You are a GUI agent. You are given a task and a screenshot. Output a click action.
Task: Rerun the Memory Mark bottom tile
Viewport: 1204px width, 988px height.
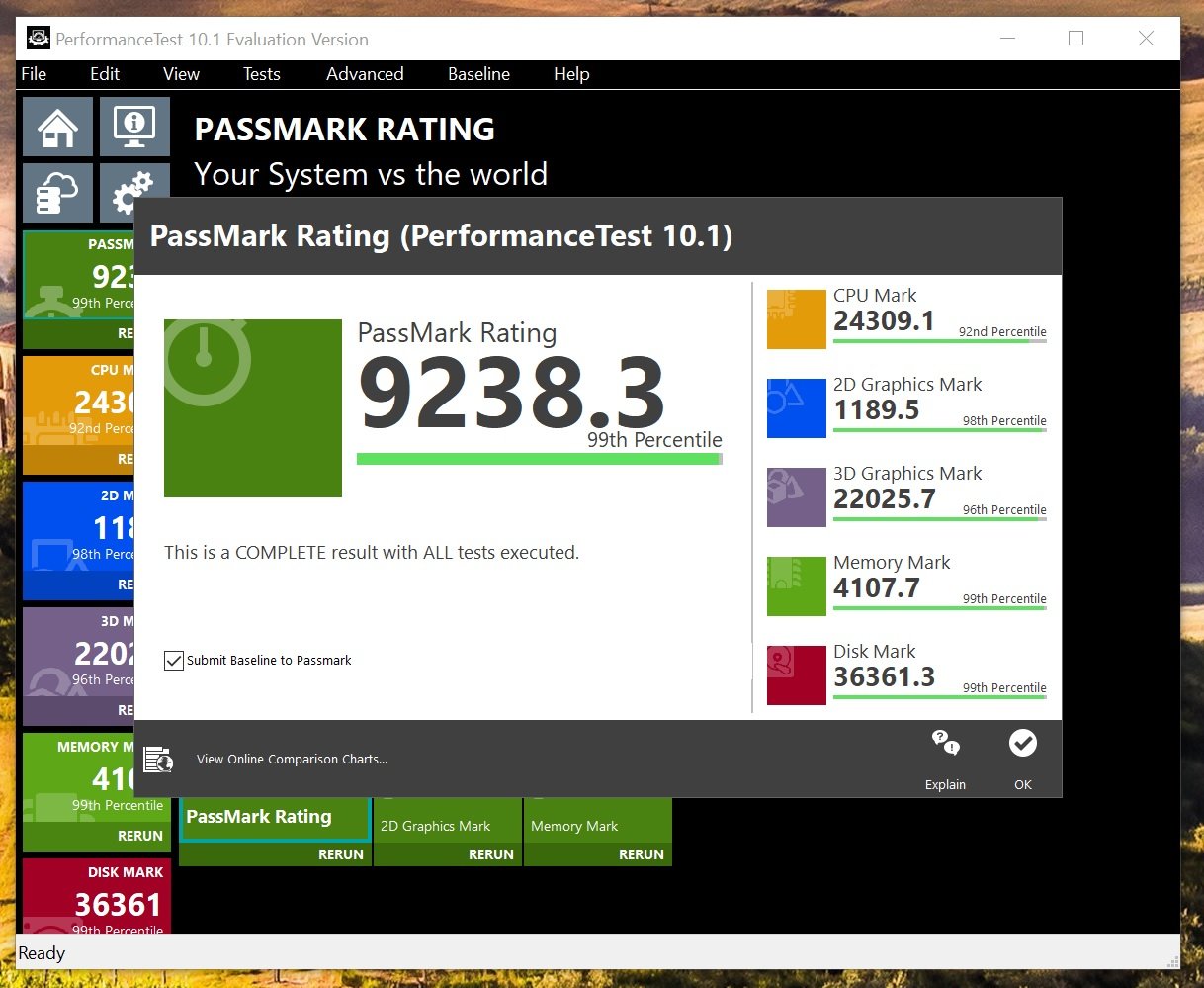click(642, 854)
